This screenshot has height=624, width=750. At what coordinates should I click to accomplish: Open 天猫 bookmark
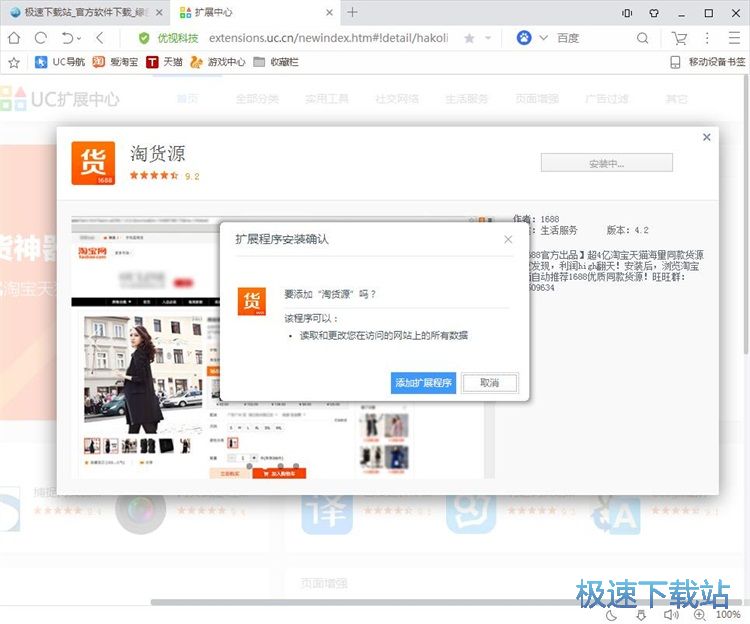pyautogui.click(x=165, y=62)
